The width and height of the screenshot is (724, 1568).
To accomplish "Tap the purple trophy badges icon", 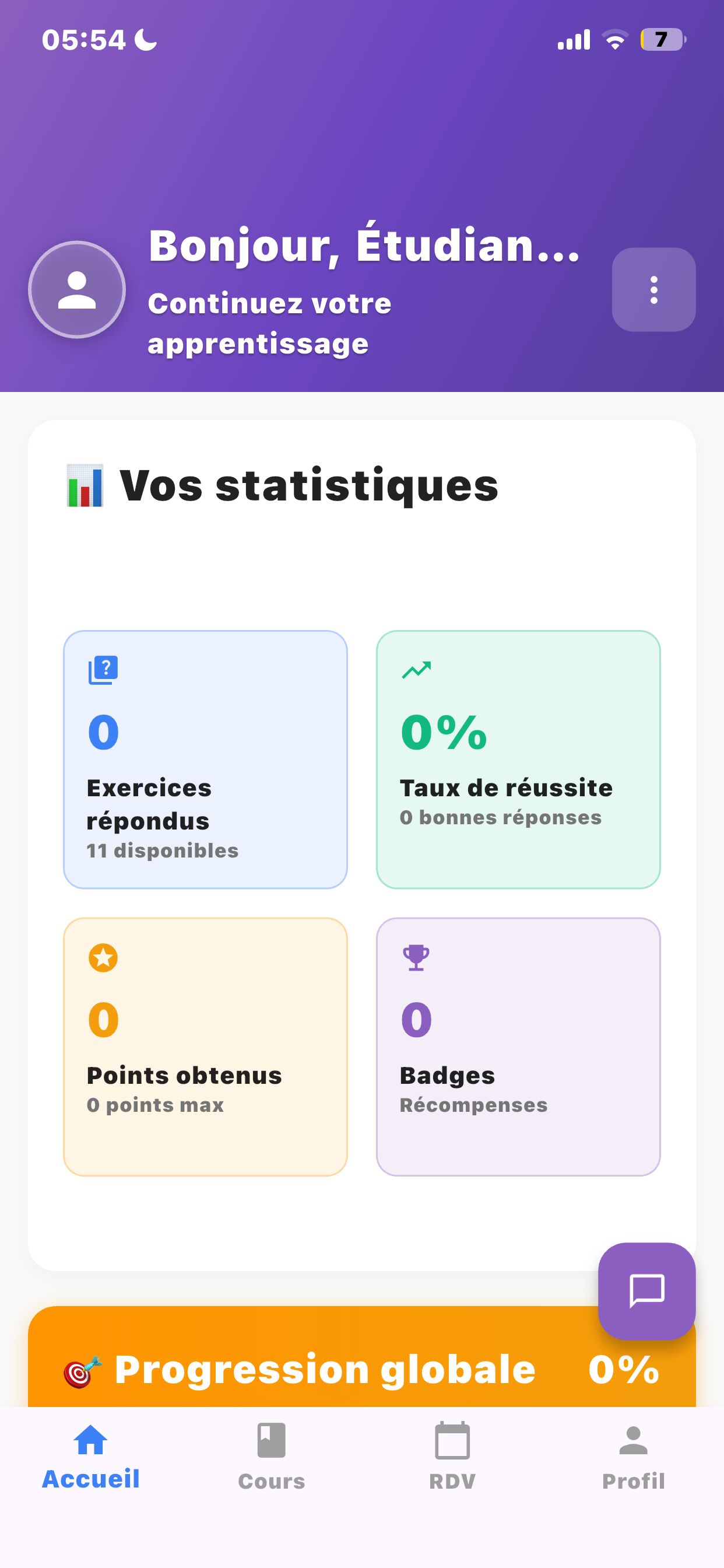I will tap(416, 958).
